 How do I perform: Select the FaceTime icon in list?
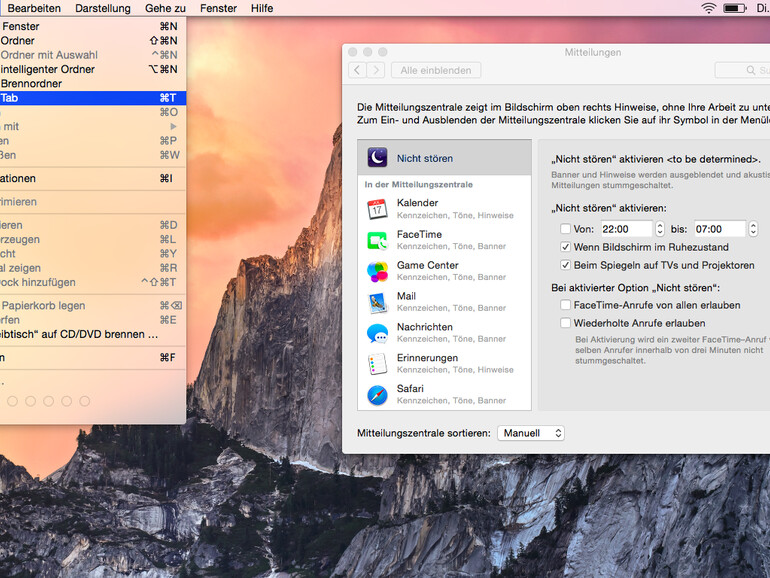[x=377, y=240]
